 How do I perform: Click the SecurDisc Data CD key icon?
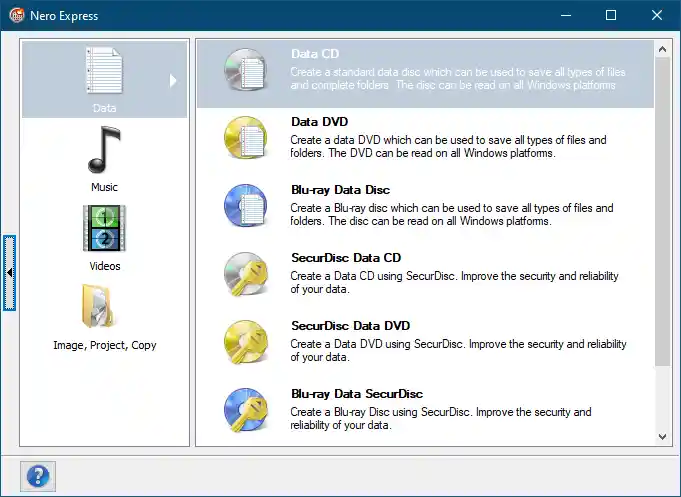coord(245,273)
